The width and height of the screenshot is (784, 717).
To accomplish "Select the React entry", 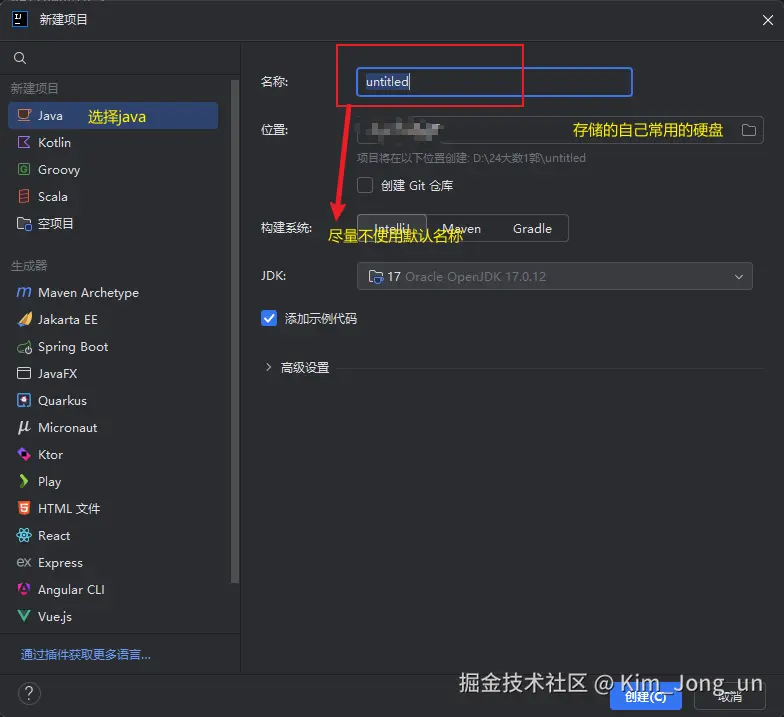I will click(113, 536).
